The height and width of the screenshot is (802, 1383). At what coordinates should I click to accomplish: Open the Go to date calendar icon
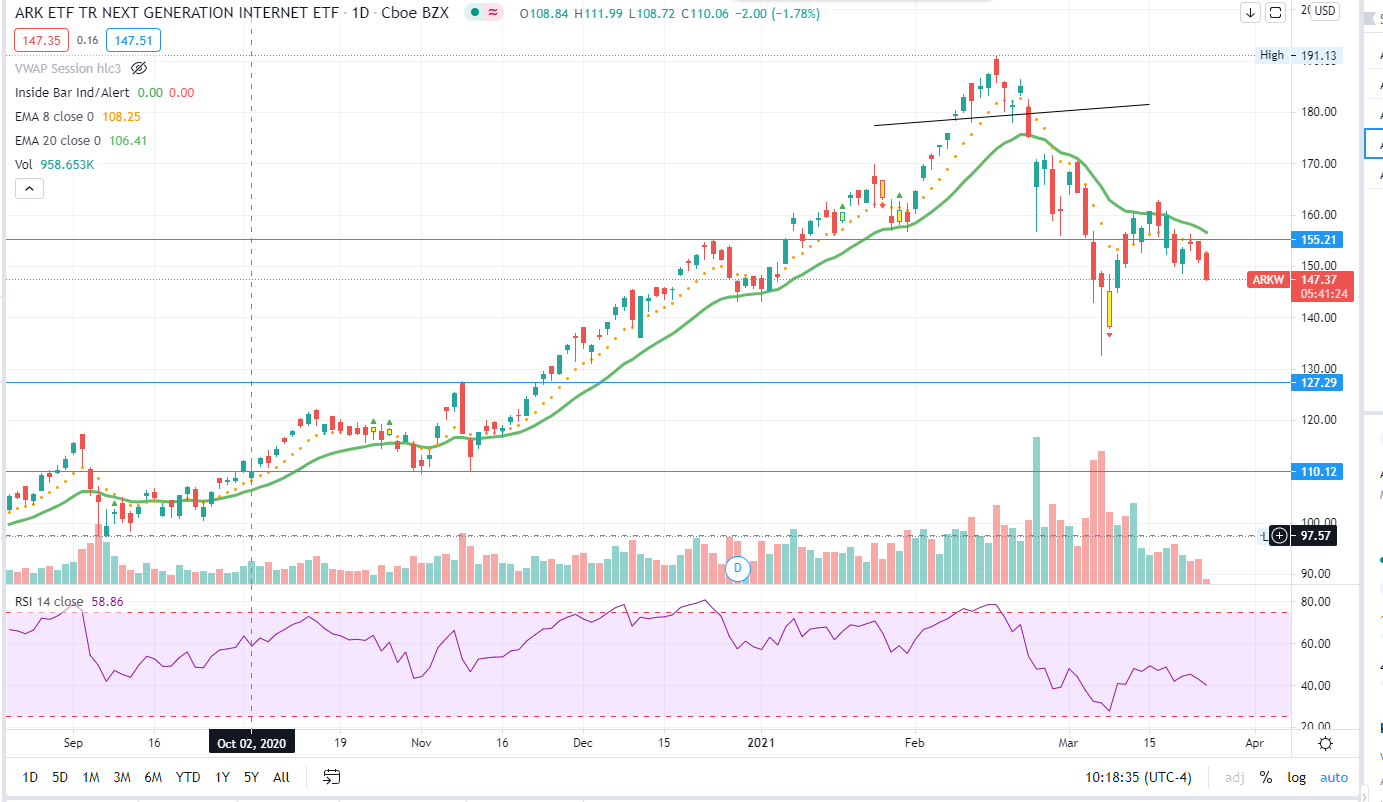(332, 777)
